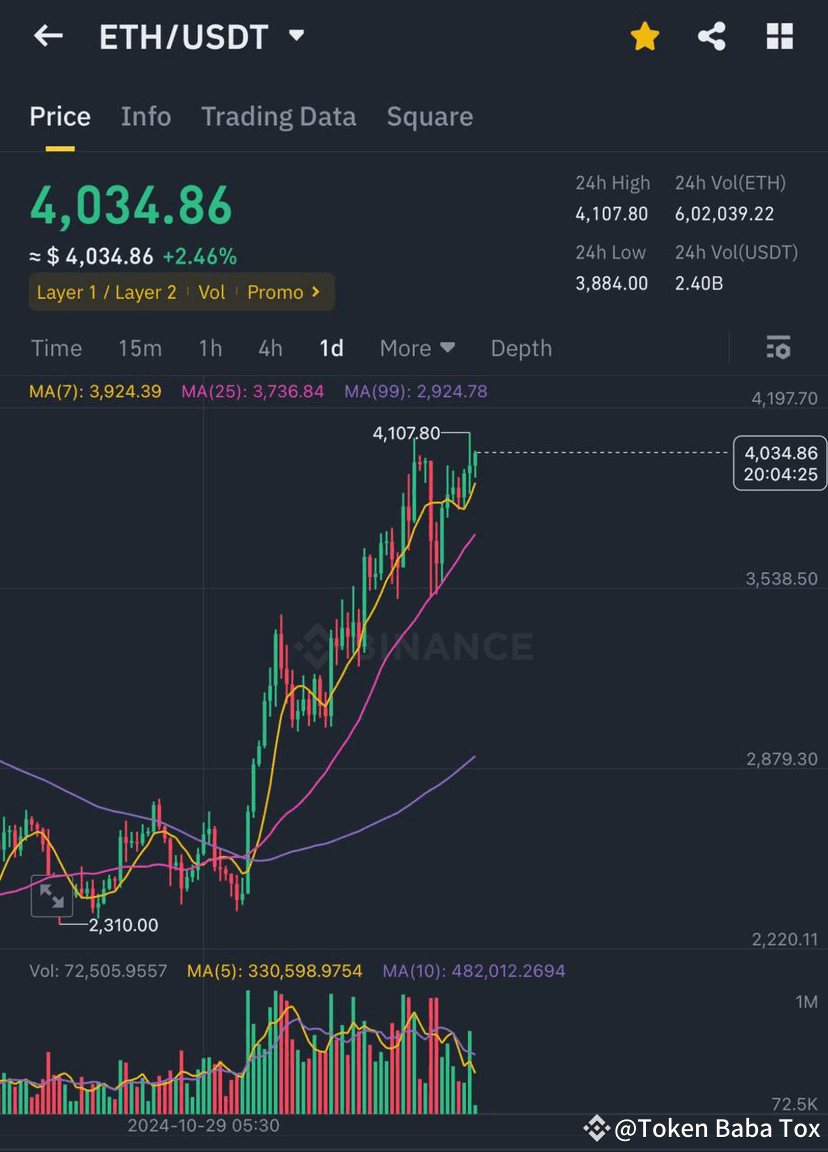
Task: Switch to the Trading Data tab
Action: pos(278,116)
